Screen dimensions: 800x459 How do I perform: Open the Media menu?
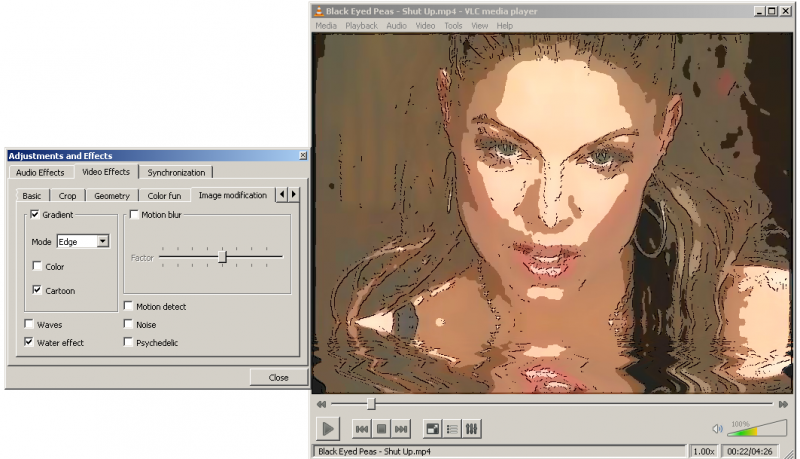click(326, 26)
